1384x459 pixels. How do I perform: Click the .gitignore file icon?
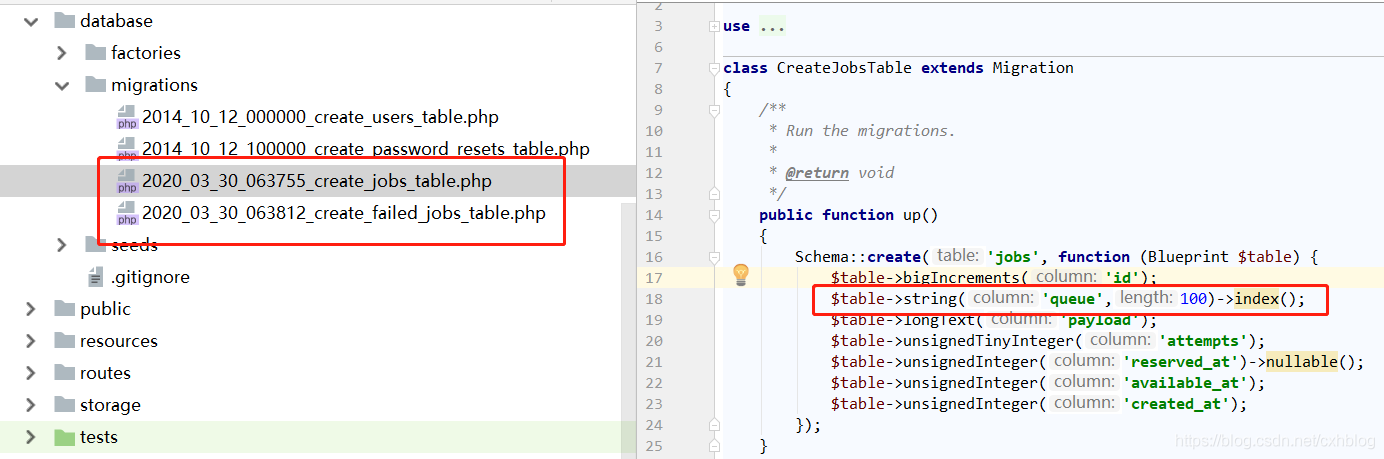tap(96, 277)
